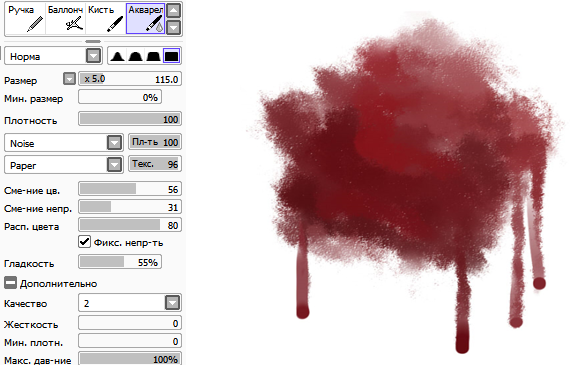
Task: Select the Ручка pen tool
Action: pos(25,19)
